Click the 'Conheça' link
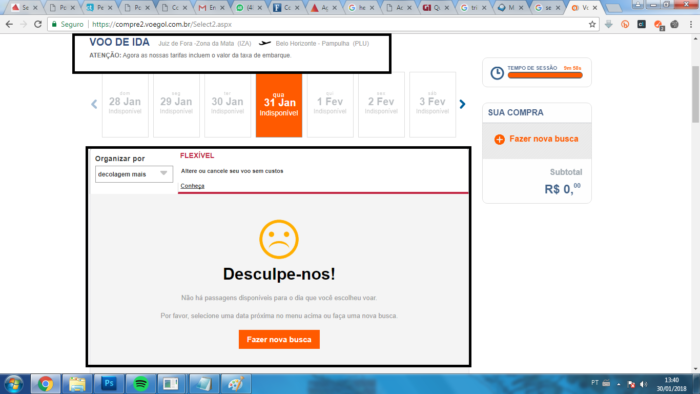This screenshot has width=700, height=394. pyautogui.click(x=192, y=186)
